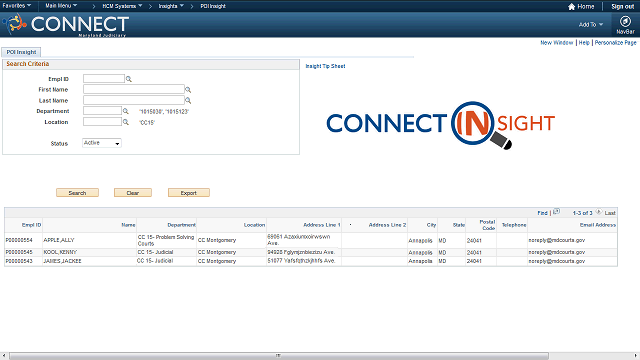This screenshot has height=360, width=640.
Task: Sort by the Address Line 1 column header
Action: click(322, 225)
